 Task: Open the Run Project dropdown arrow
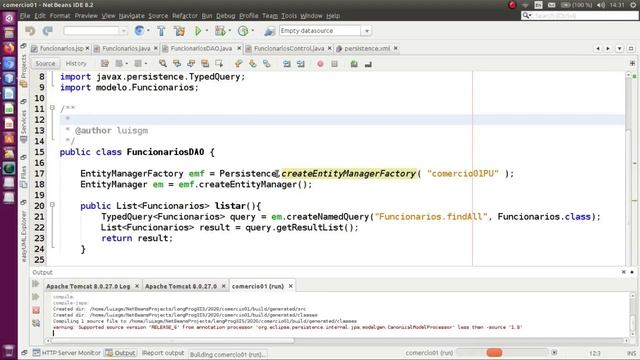[207, 31]
